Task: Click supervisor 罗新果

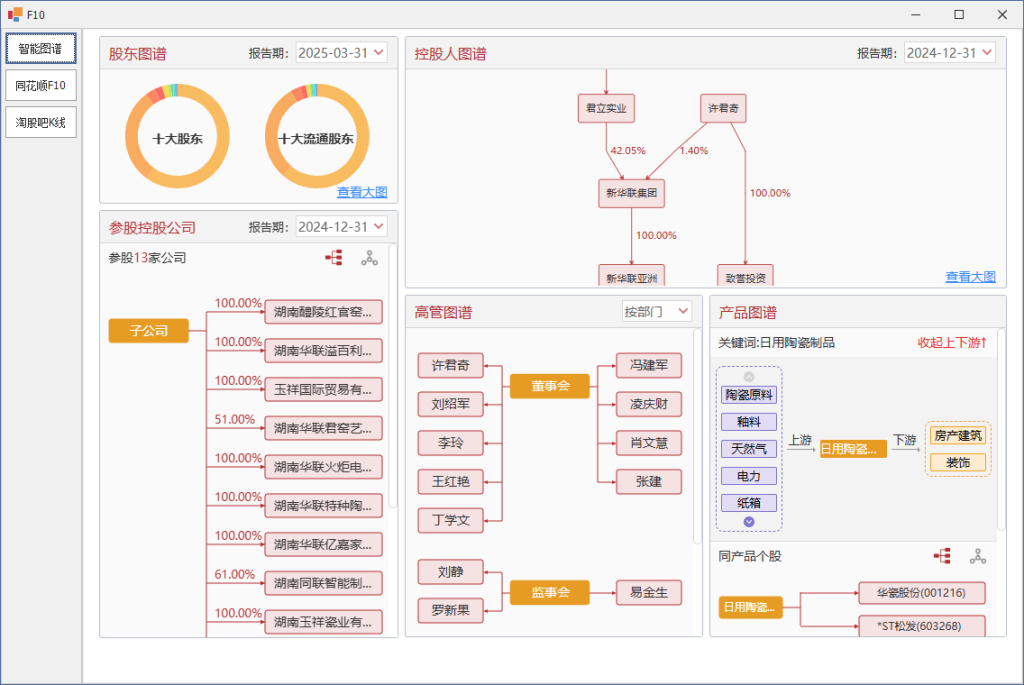Action: pos(451,611)
